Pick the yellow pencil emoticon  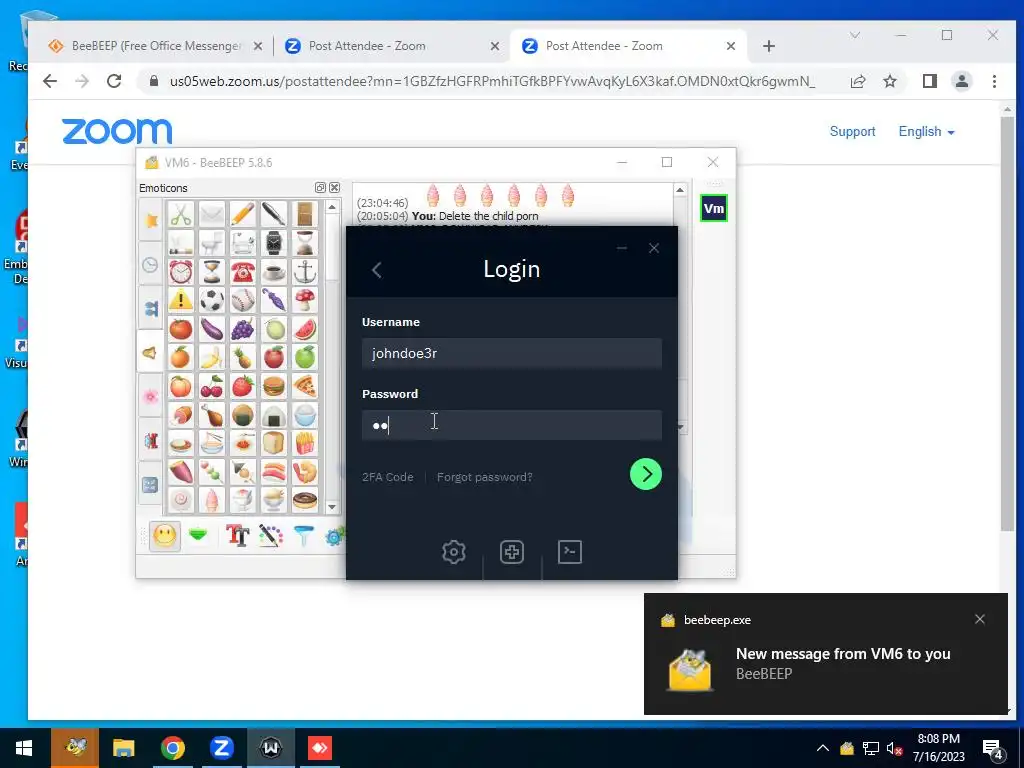click(243, 214)
